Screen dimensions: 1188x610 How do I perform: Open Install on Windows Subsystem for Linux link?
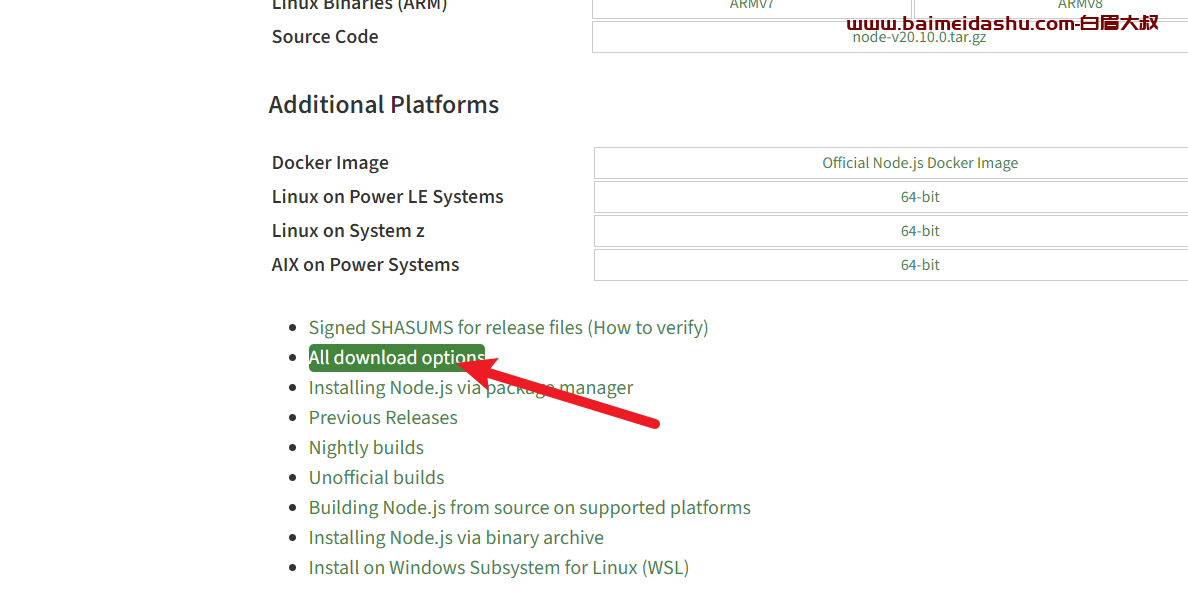pyautogui.click(x=499, y=568)
